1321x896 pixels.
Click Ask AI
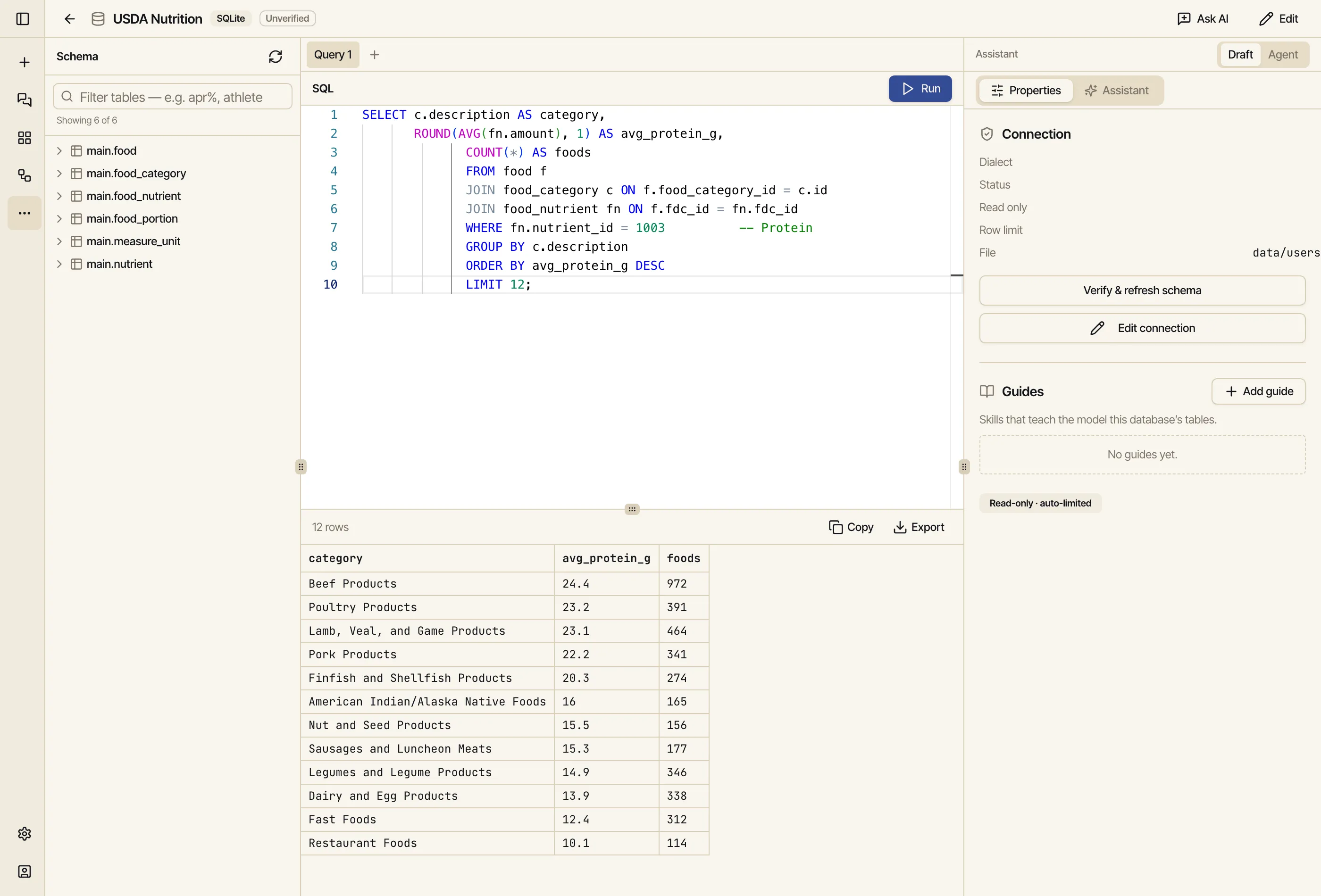(x=1203, y=19)
